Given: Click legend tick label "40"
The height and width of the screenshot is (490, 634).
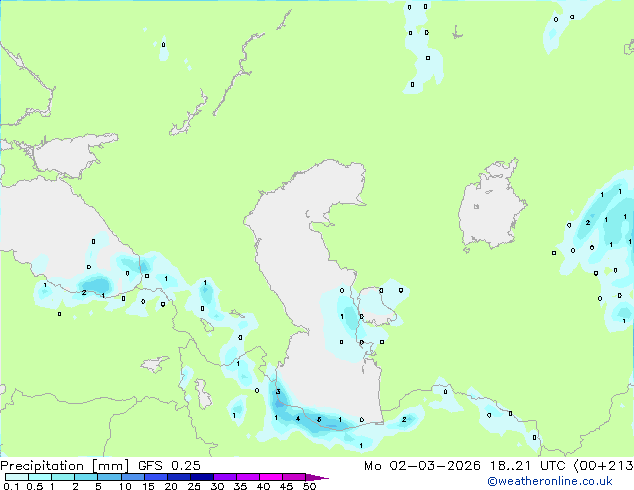Looking at the screenshot, I should pyautogui.click(x=263, y=486).
